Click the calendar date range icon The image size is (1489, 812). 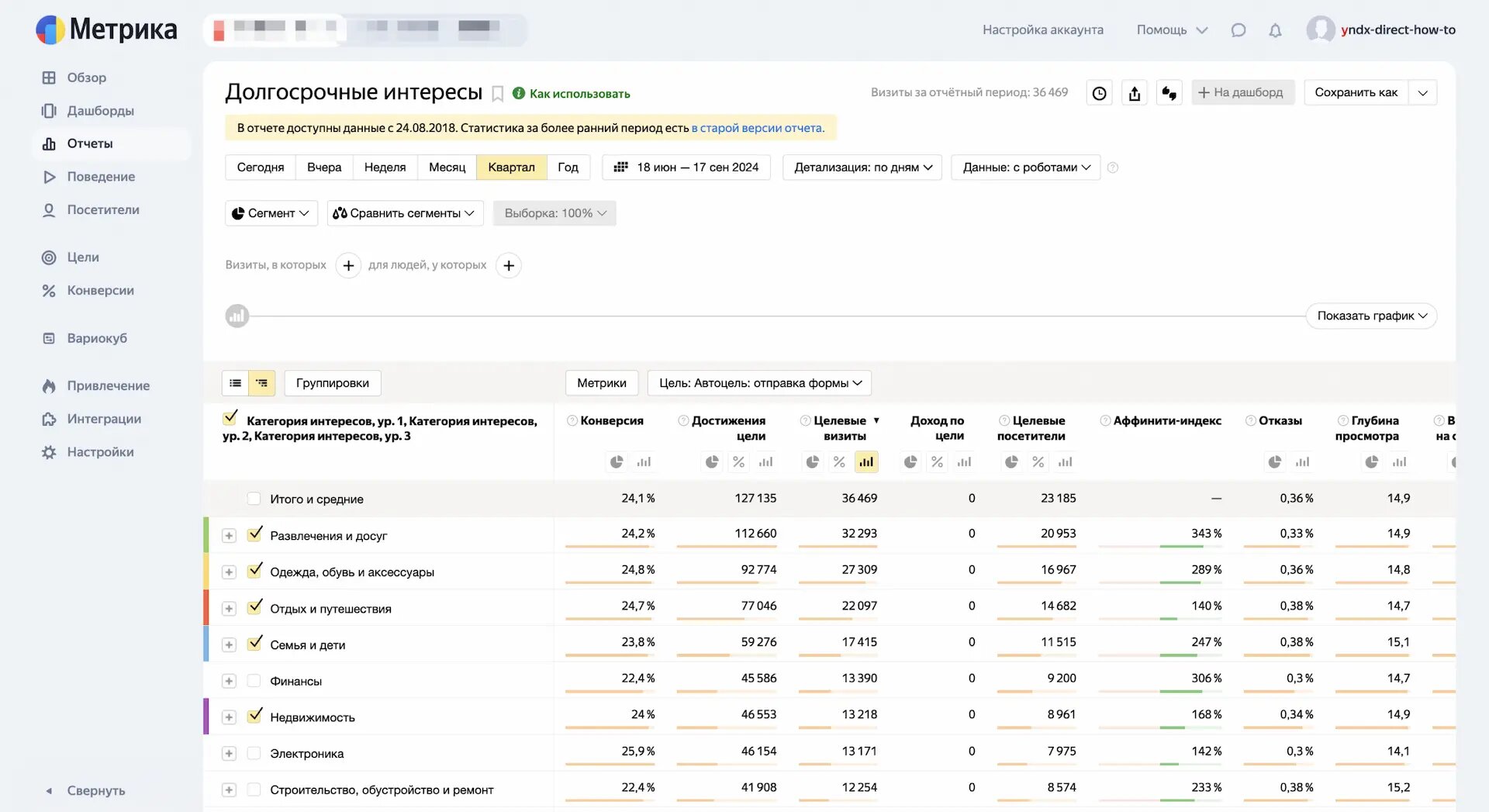click(x=620, y=168)
